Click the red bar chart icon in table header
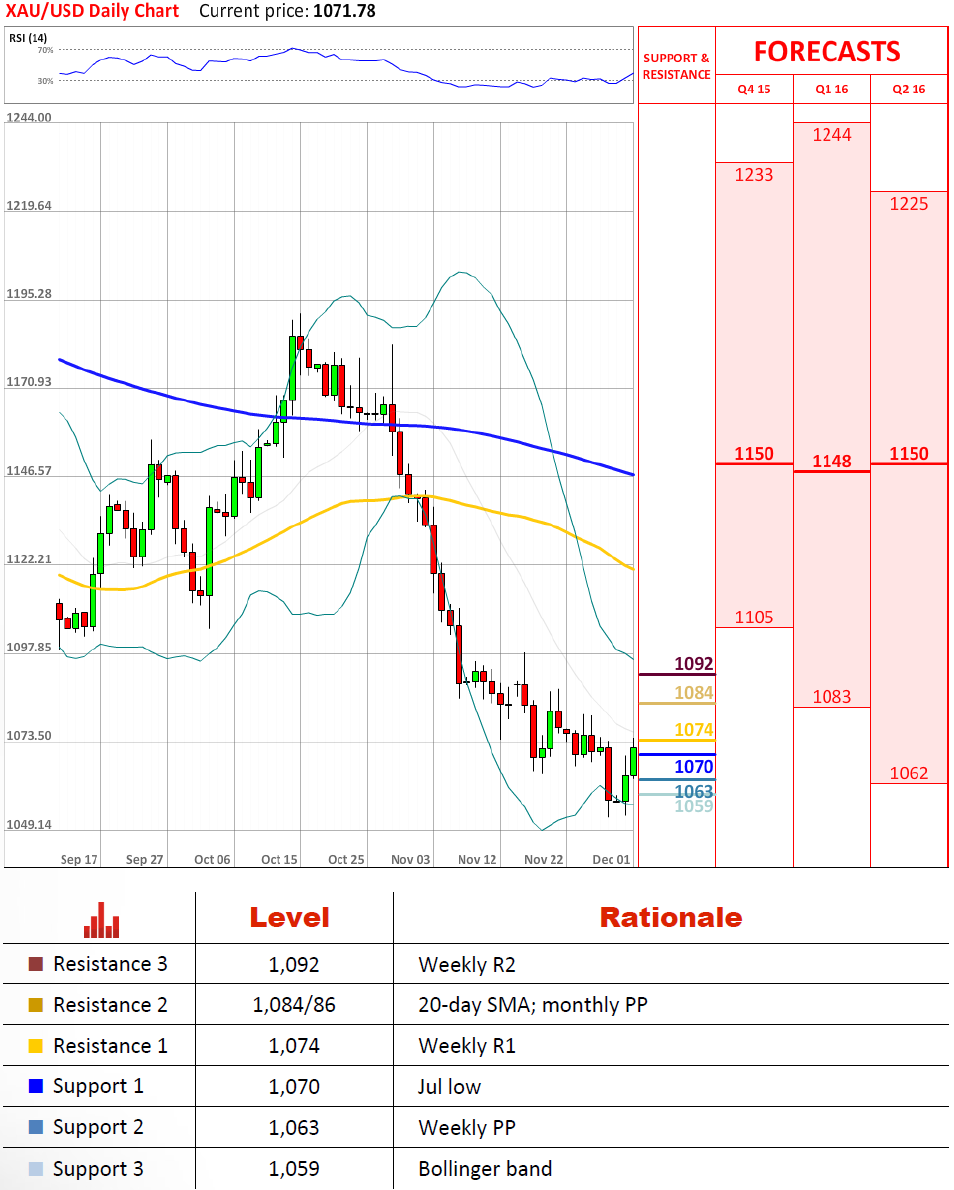The width and height of the screenshot is (954, 1190). 102,920
